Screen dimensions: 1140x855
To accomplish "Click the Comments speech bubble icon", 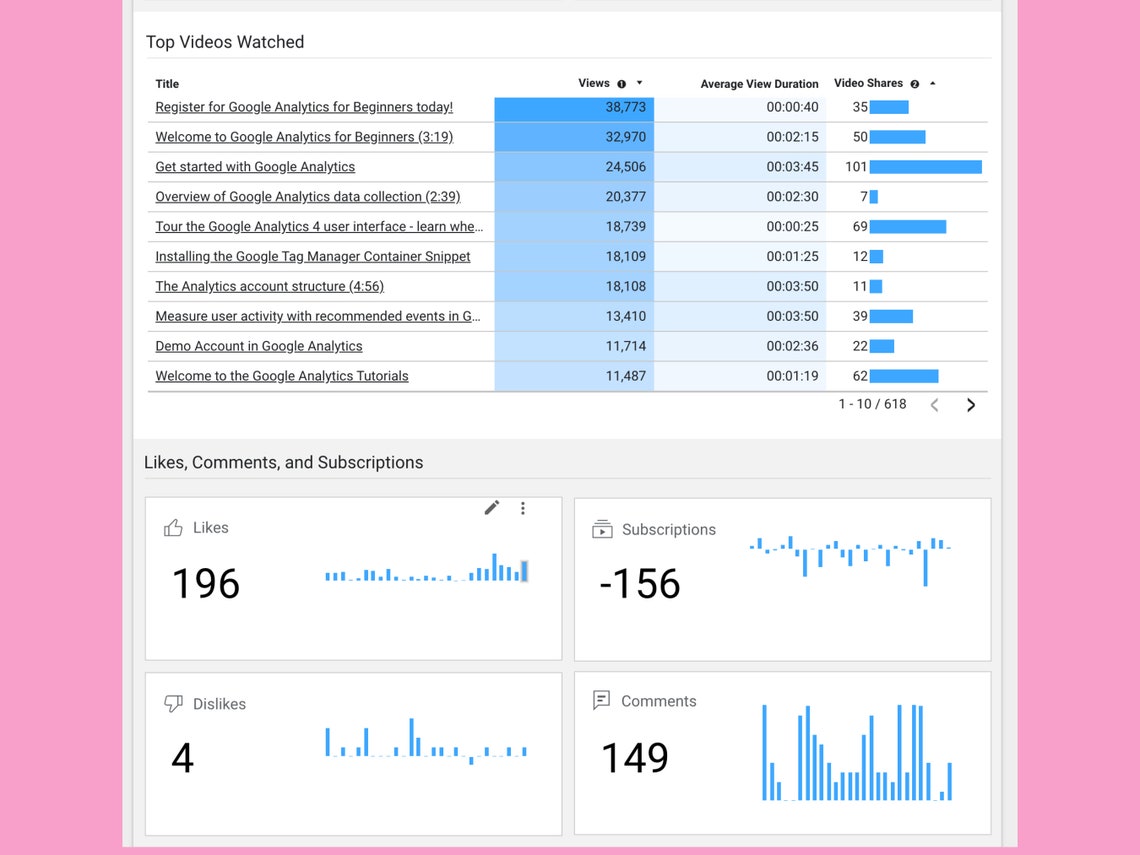I will [601, 700].
